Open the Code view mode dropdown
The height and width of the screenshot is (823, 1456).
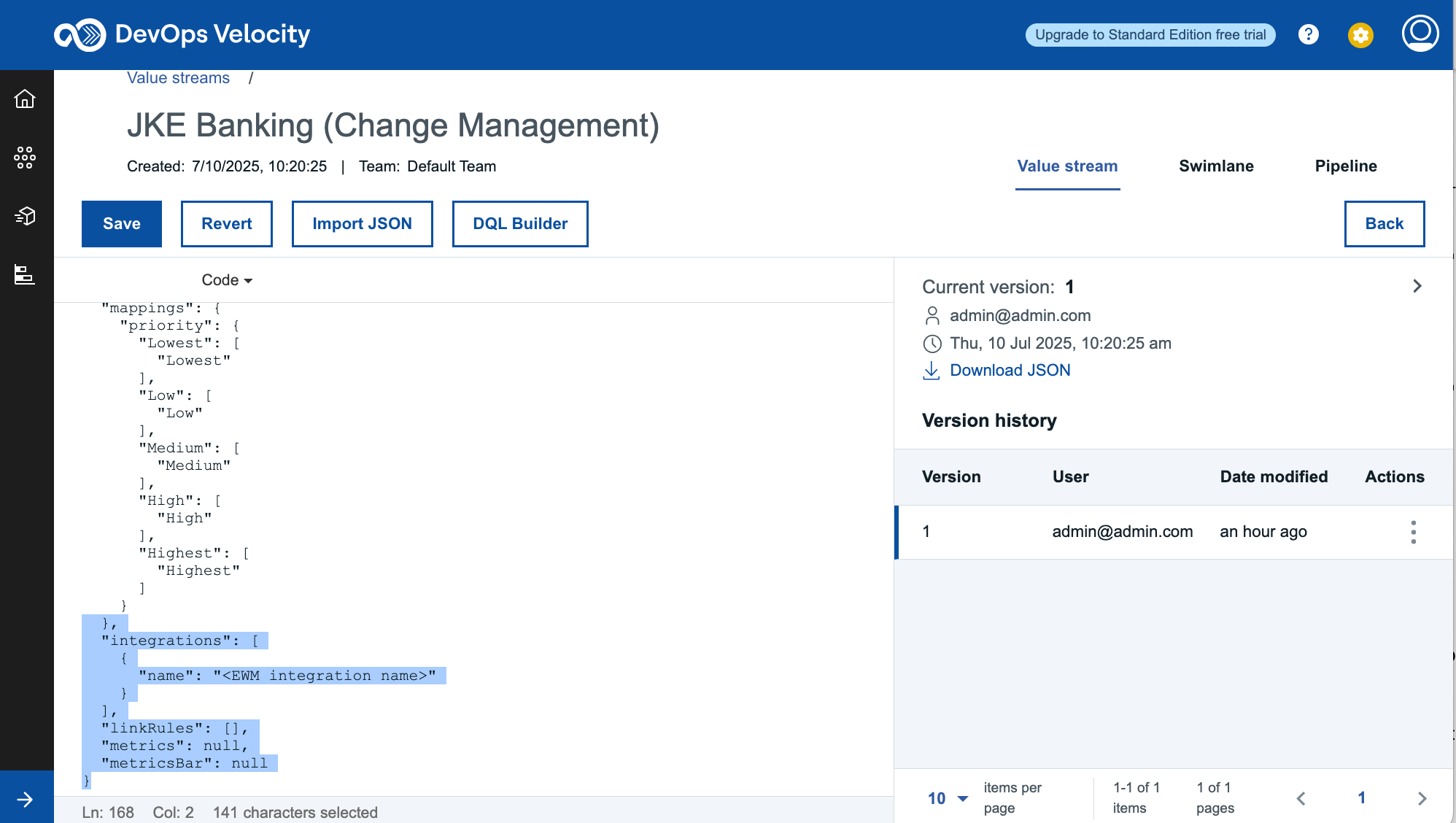pyautogui.click(x=227, y=280)
